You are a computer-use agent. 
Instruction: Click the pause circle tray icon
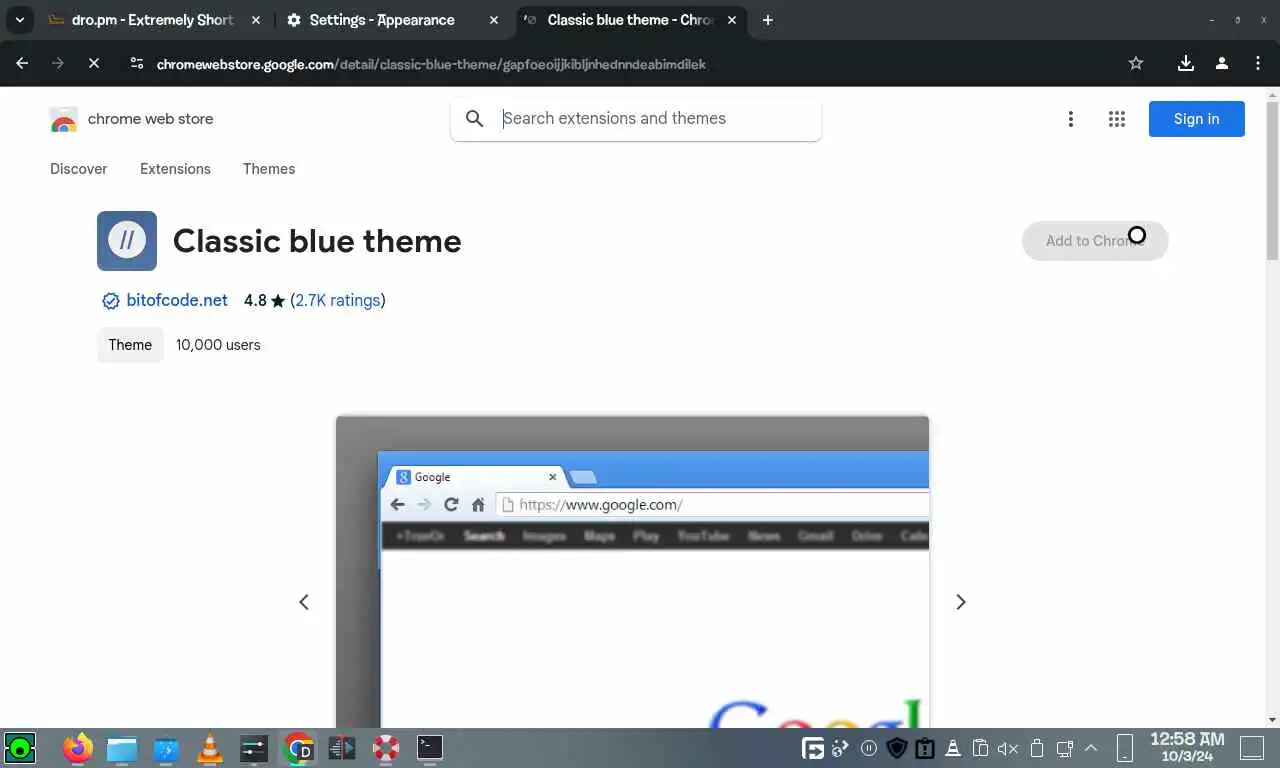[x=869, y=748]
